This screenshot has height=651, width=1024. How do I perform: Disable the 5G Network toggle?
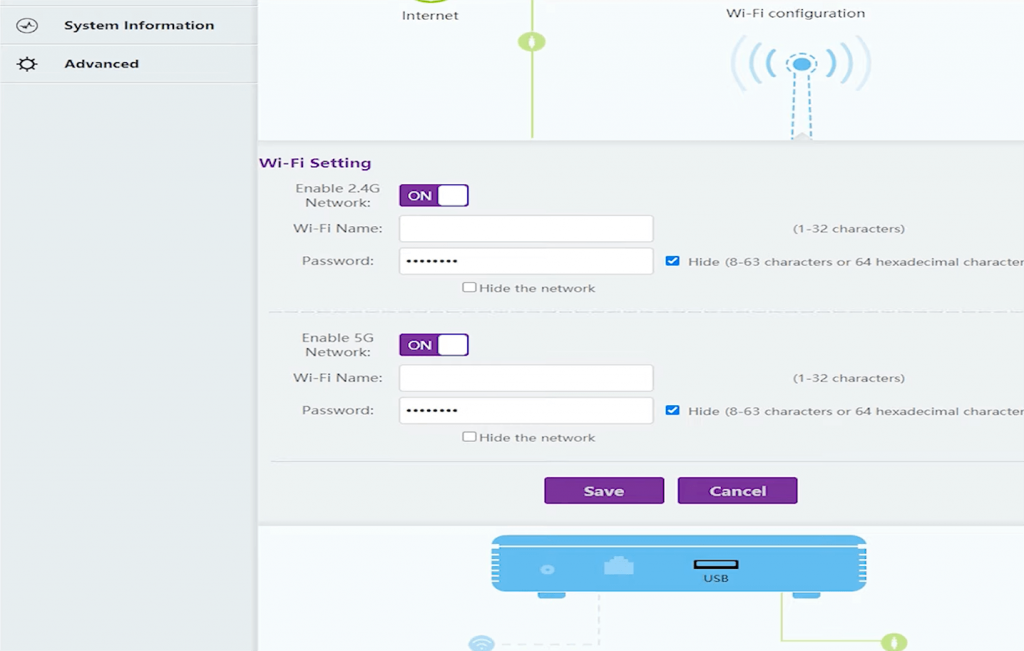click(x=433, y=344)
